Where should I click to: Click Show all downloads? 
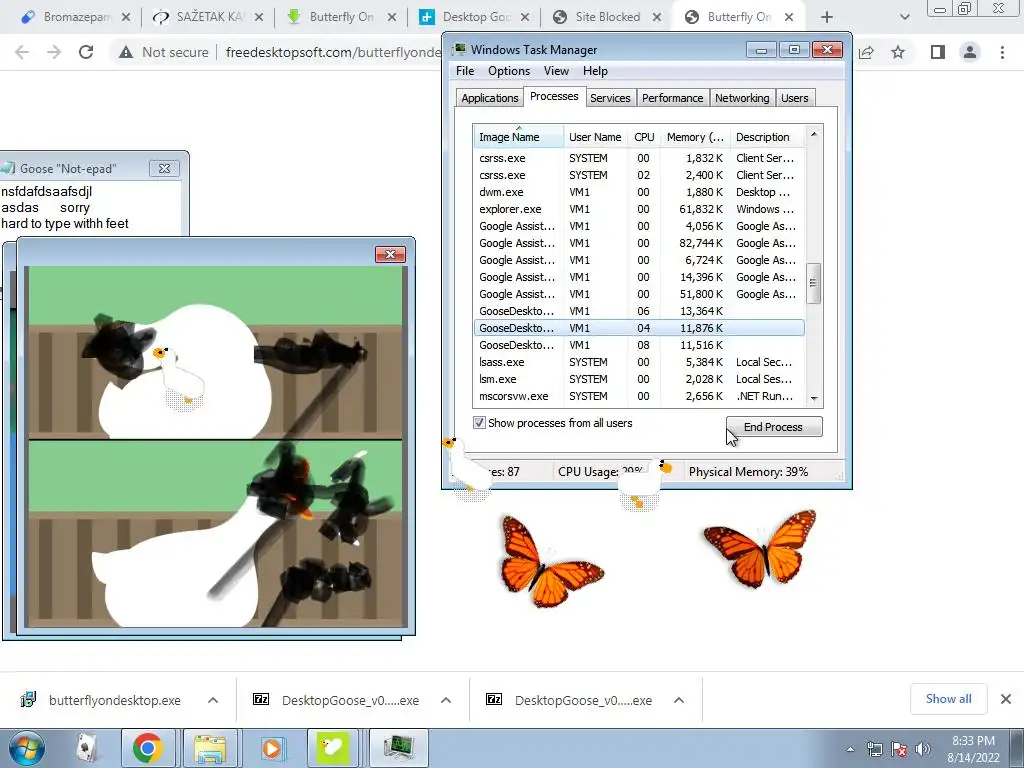click(948, 699)
